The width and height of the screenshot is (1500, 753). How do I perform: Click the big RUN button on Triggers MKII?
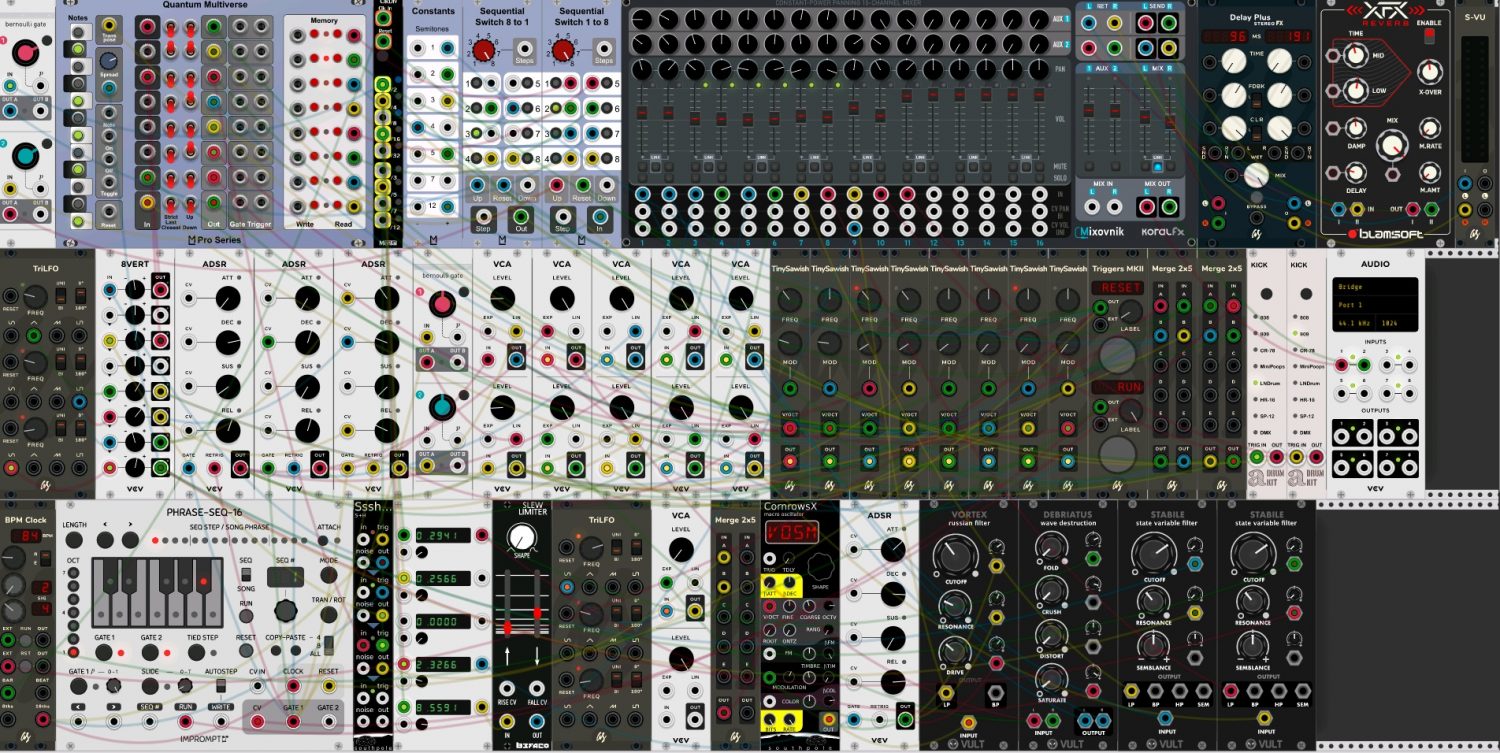point(1117,454)
